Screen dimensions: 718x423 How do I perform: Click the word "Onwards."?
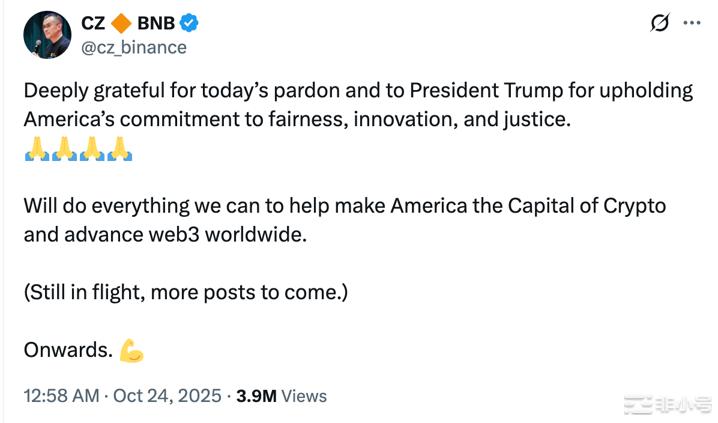65,351
